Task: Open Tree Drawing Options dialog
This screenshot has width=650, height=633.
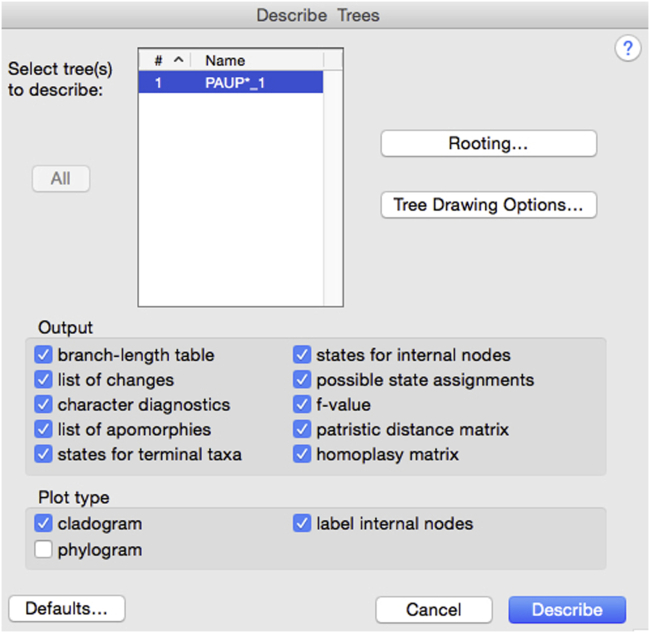Action: [x=488, y=205]
